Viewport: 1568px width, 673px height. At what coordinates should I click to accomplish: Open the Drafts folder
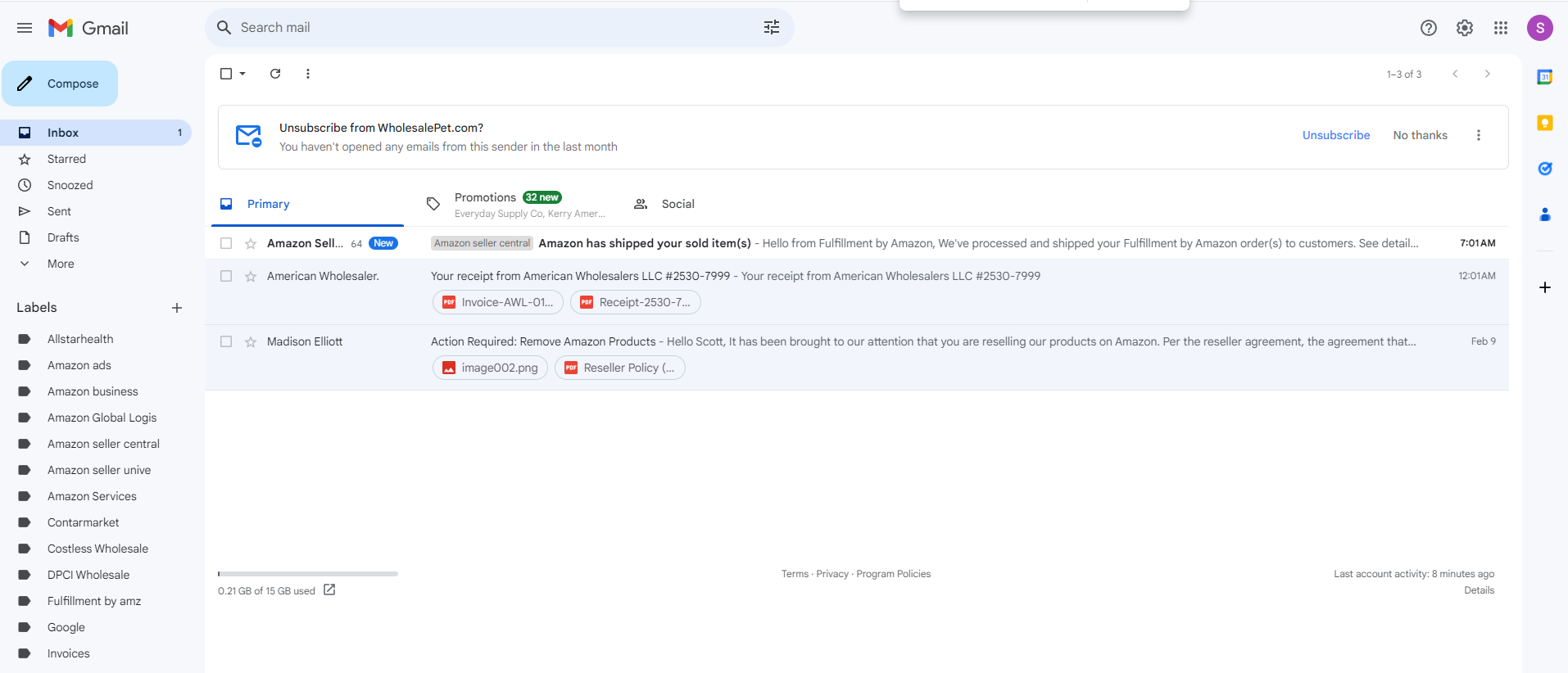click(x=96, y=237)
